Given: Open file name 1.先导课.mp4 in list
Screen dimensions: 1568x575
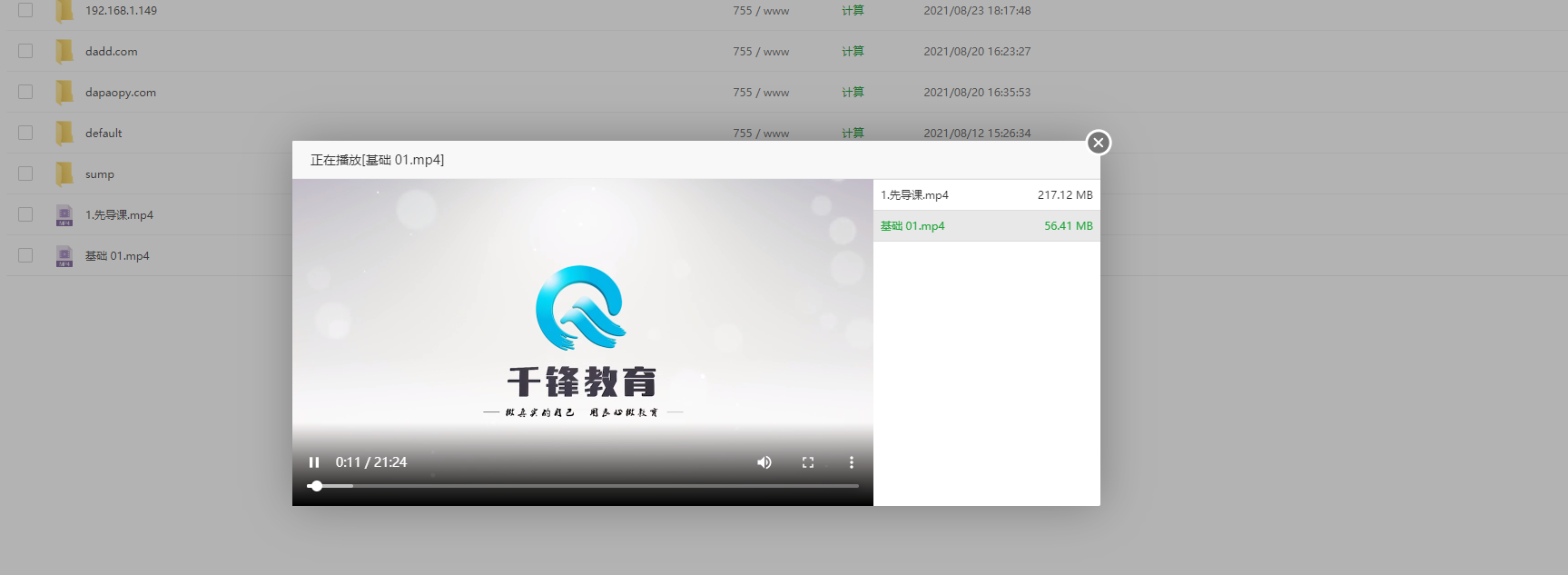Looking at the screenshot, I should (x=119, y=215).
